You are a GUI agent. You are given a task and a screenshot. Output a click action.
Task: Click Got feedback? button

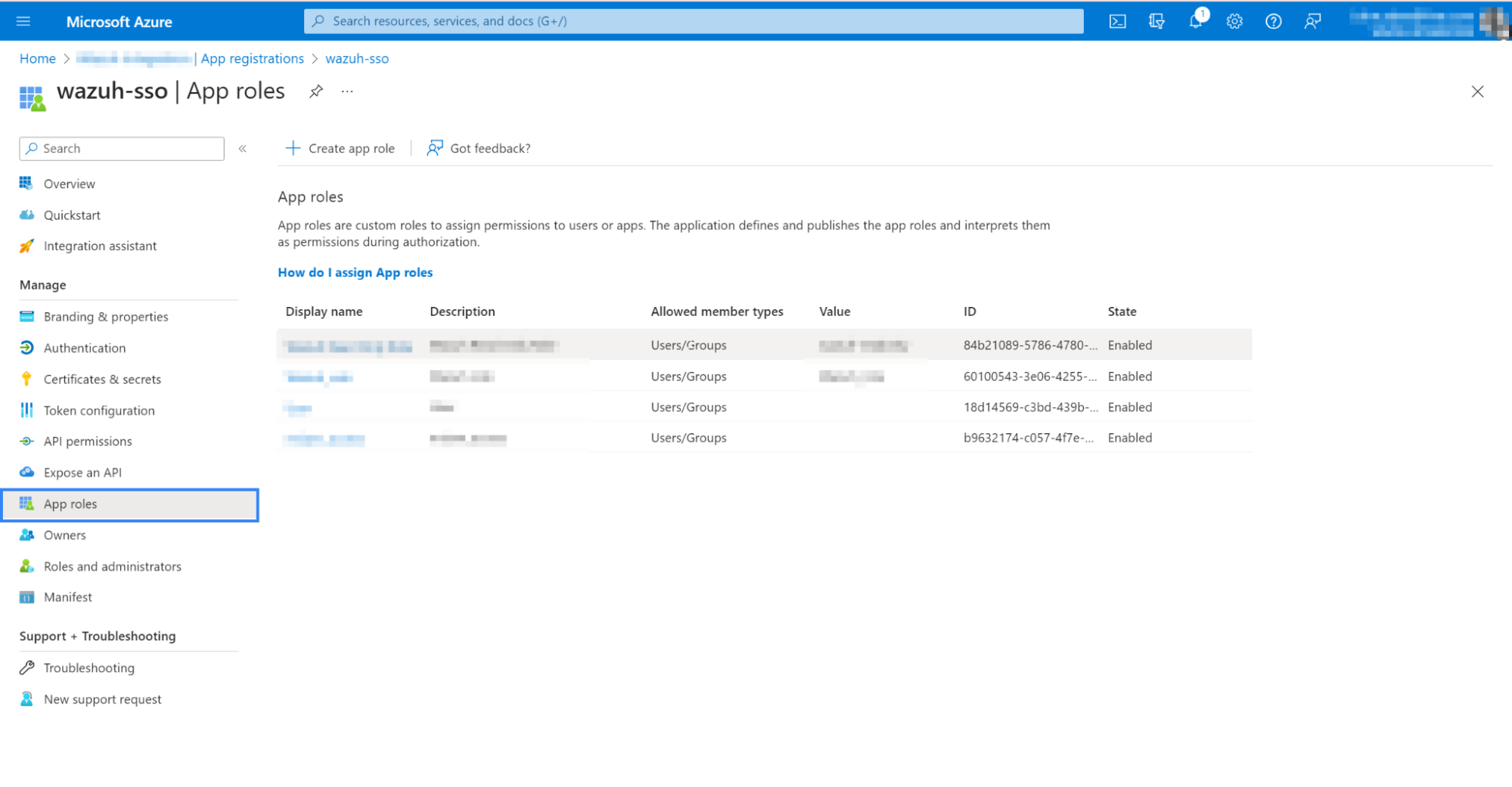479,148
